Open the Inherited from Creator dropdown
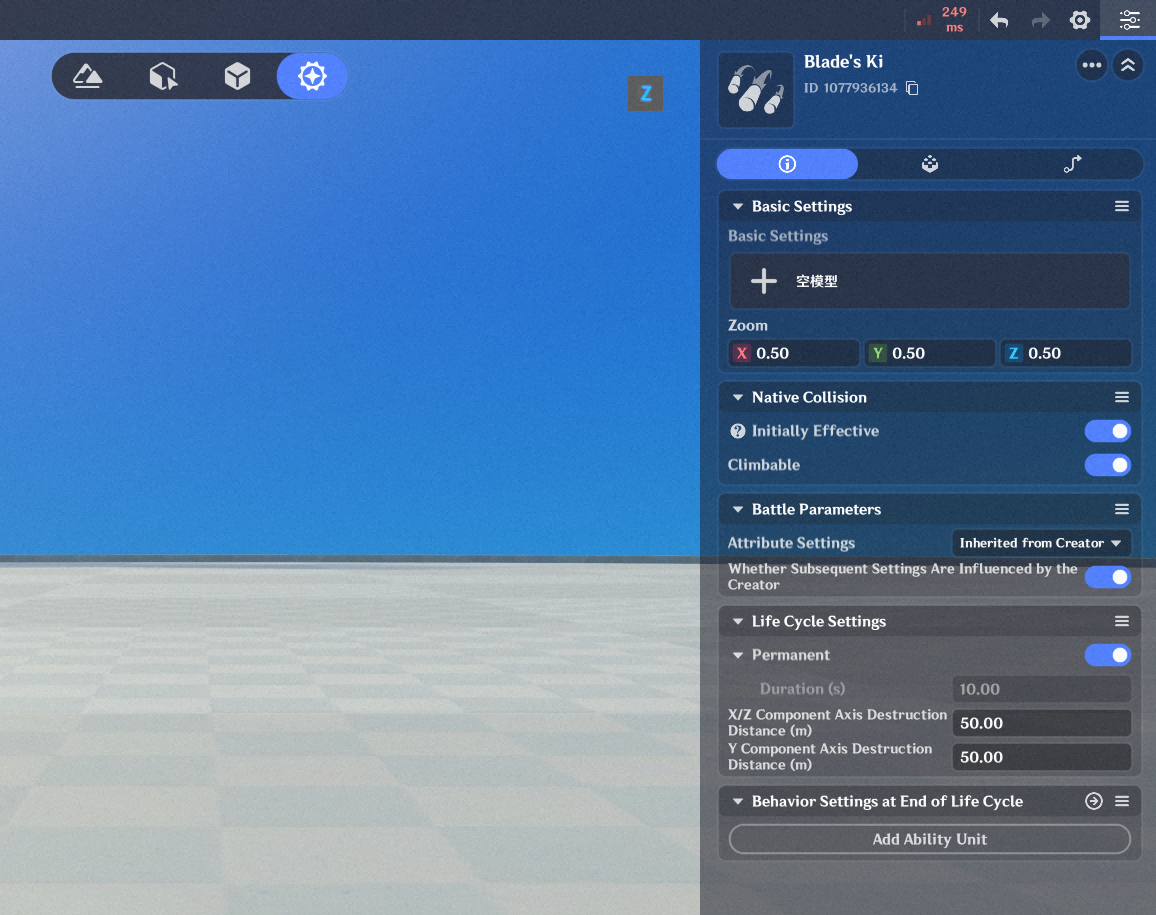Image resolution: width=1156 pixels, height=915 pixels. [1041, 543]
